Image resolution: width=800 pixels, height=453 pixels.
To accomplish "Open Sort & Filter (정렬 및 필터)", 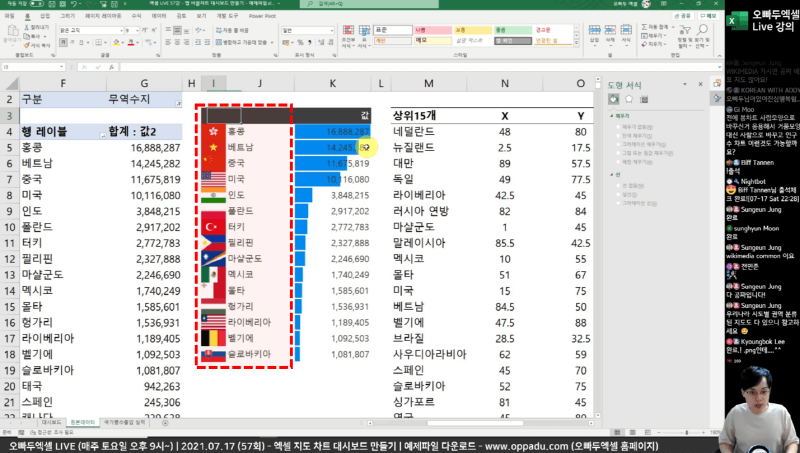I will pos(685,36).
